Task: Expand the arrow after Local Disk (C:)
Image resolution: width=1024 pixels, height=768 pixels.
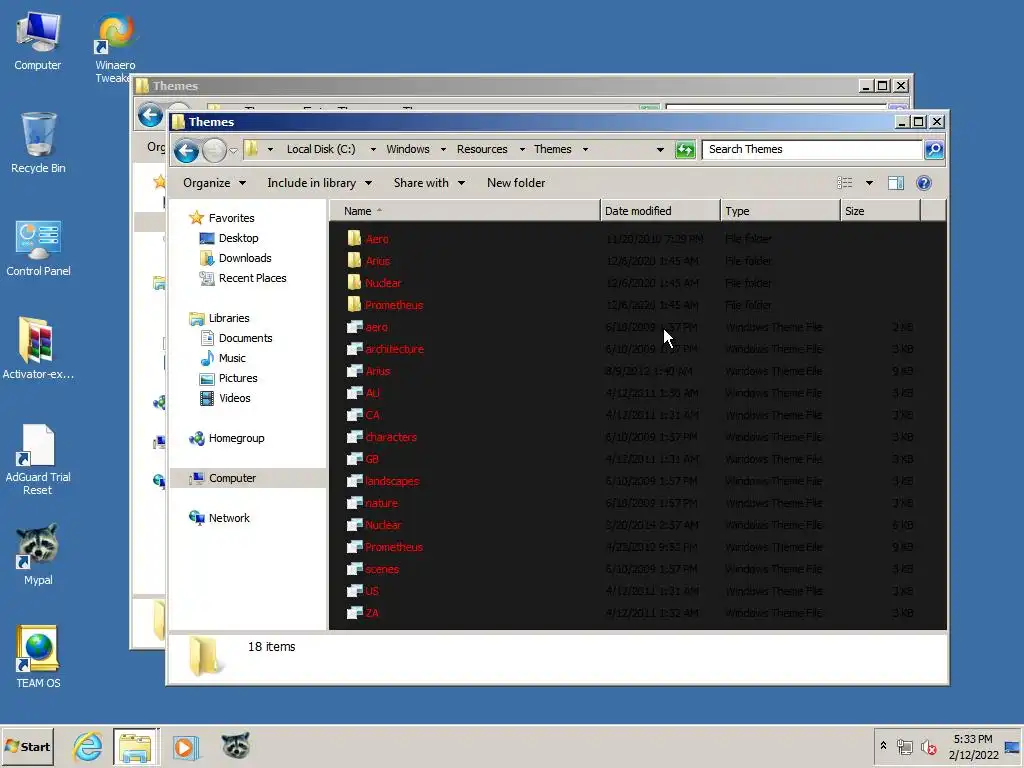Action: tap(373, 150)
